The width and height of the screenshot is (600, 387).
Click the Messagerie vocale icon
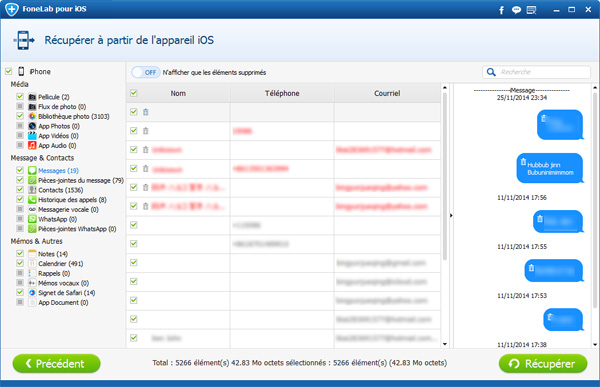coord(32,209)
